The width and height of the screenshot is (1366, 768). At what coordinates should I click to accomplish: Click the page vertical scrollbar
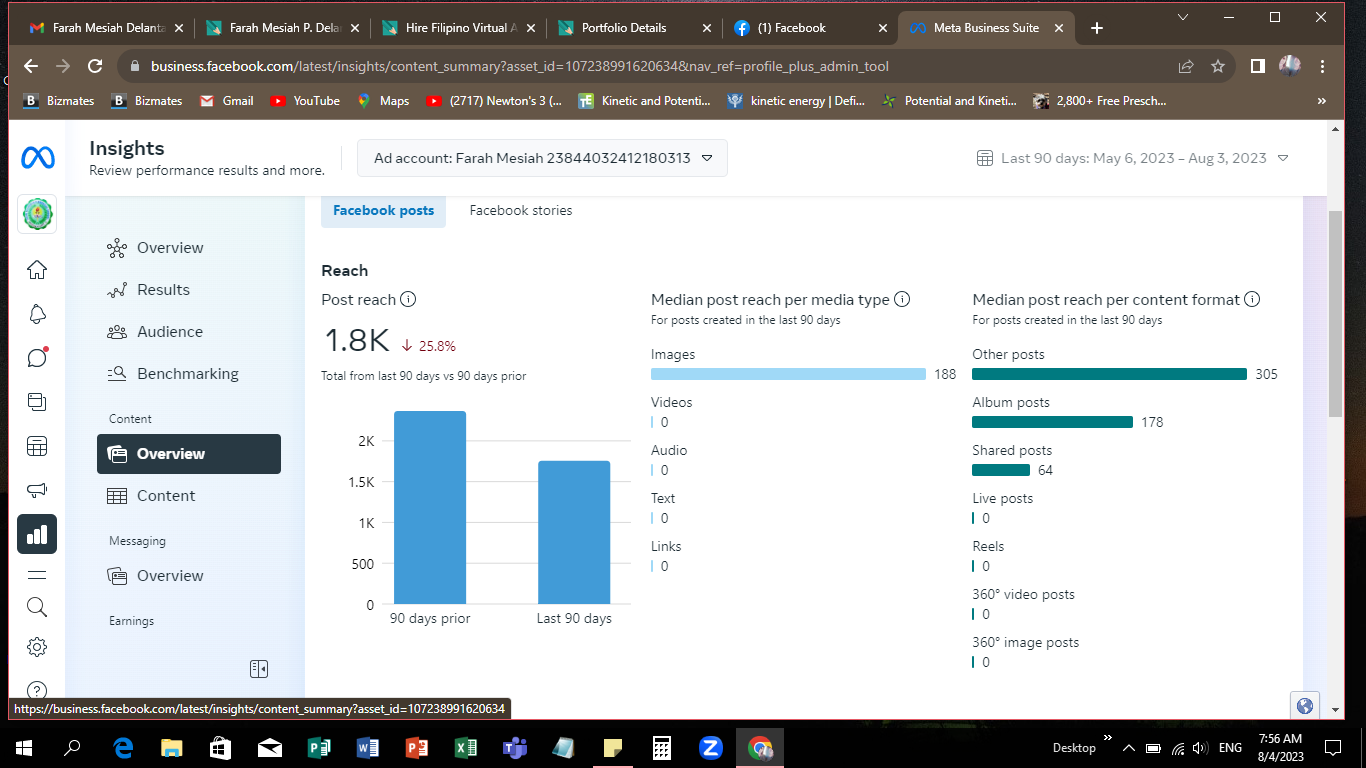[x=1335, y=314]
